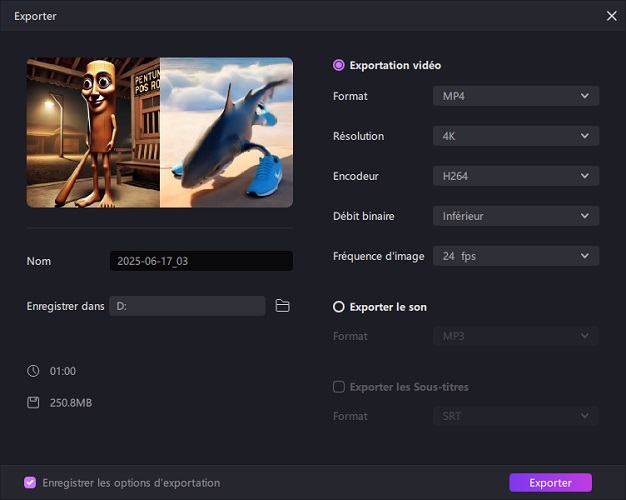This screenshot has height=500, width=626.
Task: Click the Fréquence d'image label
Action: pos(378,256)
